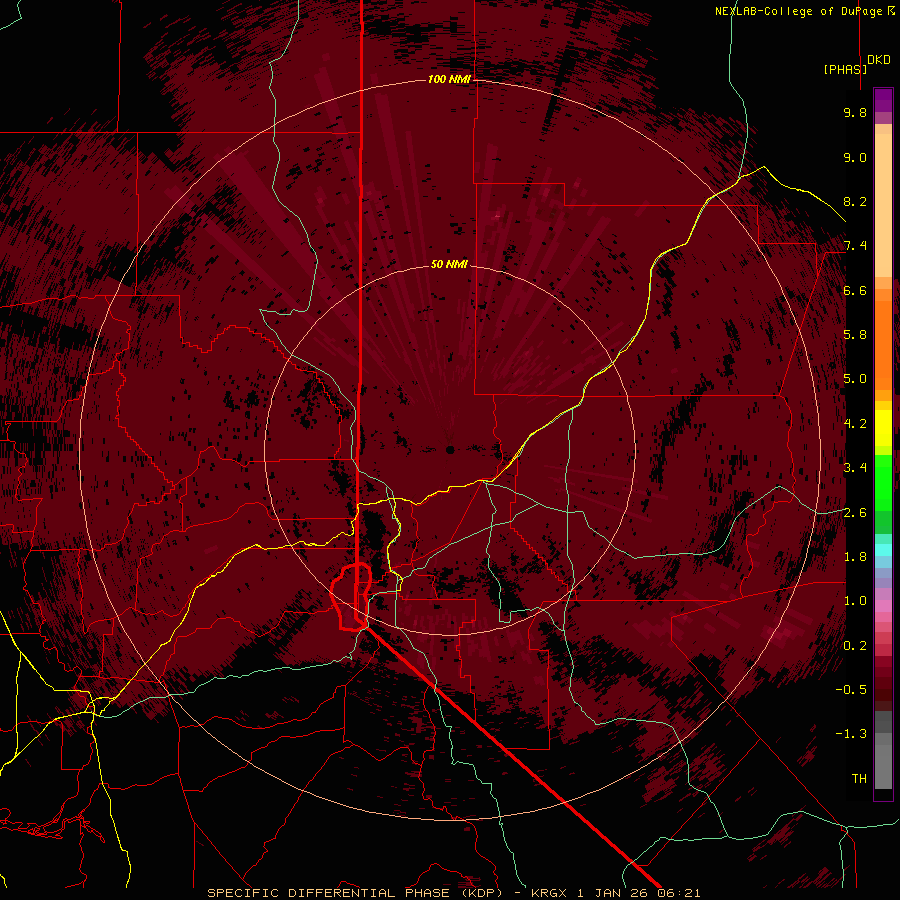
Task: Click the -0.5 value on the scale
Action: click(x=851, y=690)
